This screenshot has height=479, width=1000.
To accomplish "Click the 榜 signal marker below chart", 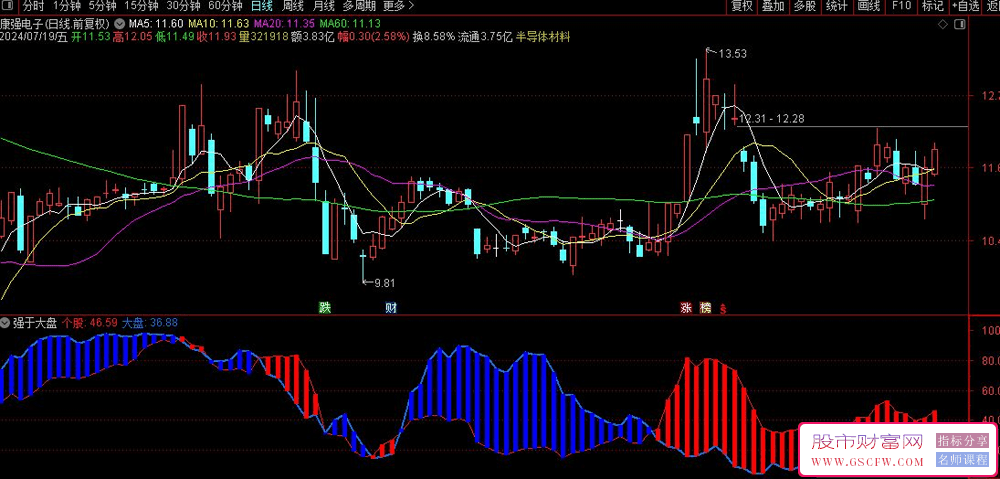I will pyautogui.click(x=705, y=308).
